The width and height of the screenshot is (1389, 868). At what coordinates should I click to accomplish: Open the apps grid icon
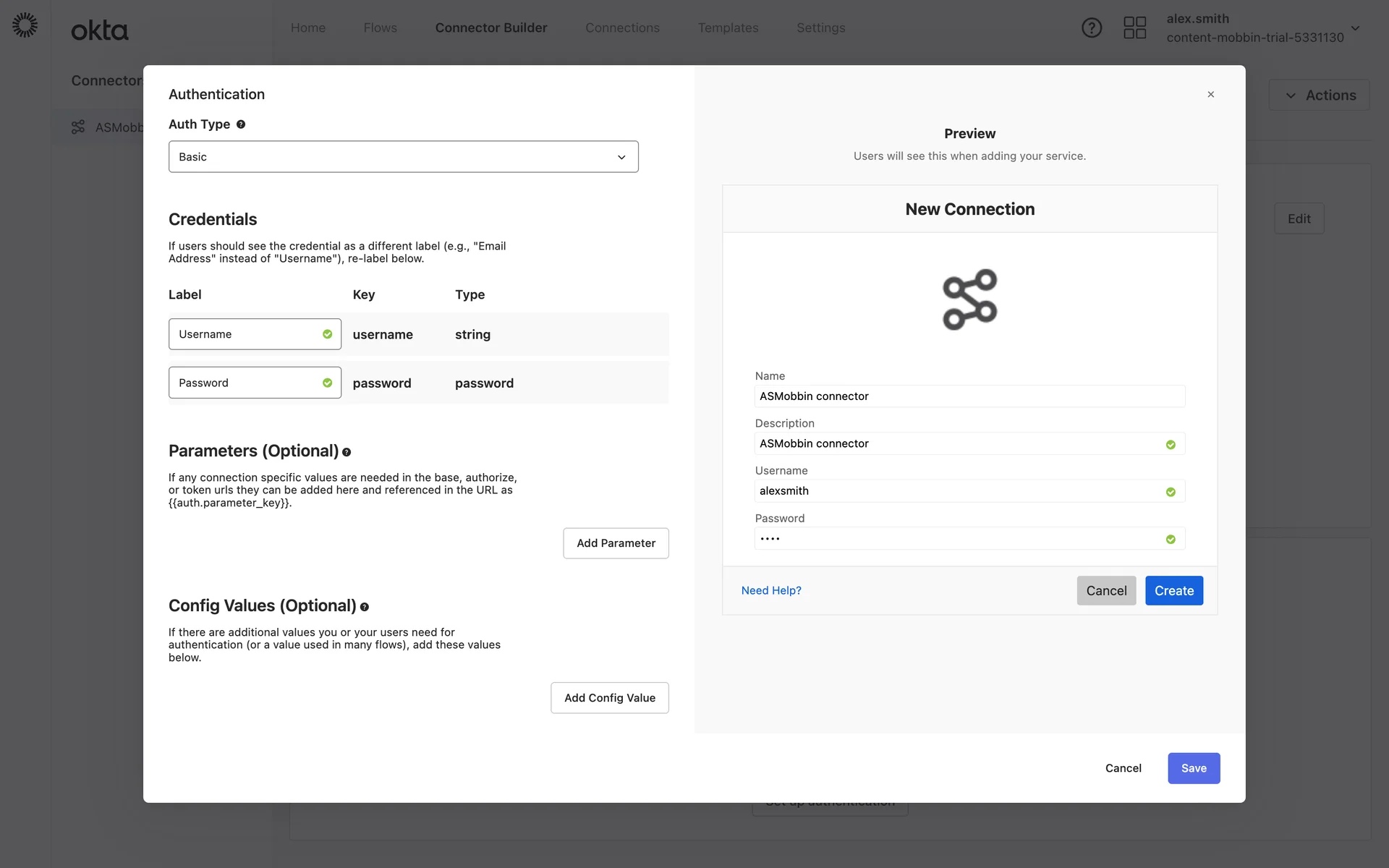[1134, 27]
